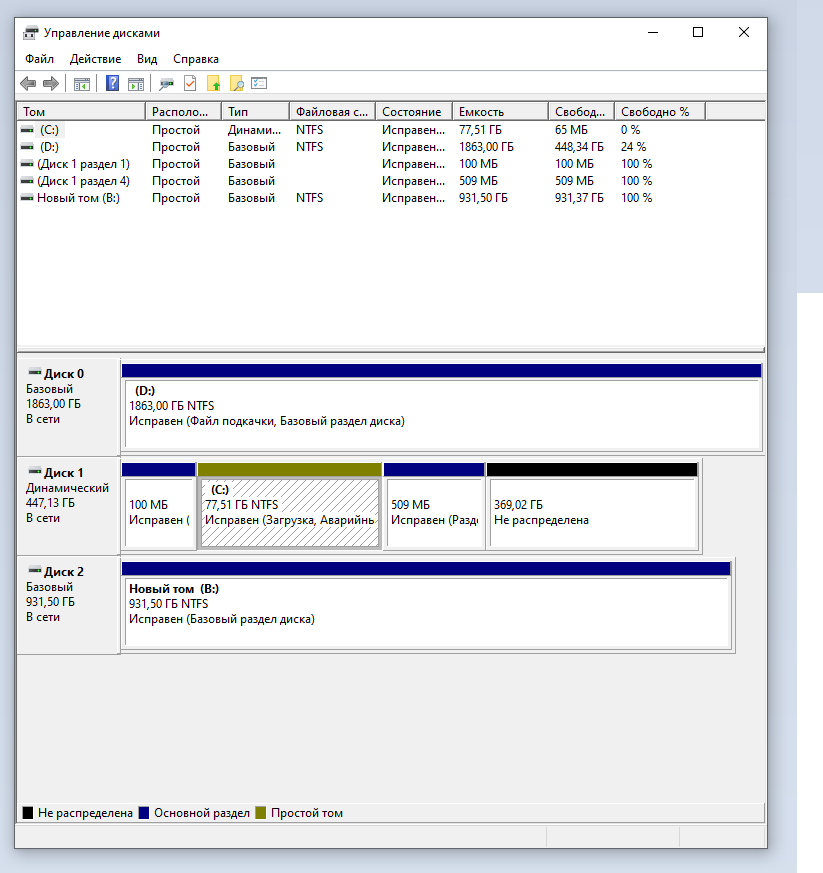Open the Файл menu
This screenshot has width=823, height=873.
[x=40, y=59]
